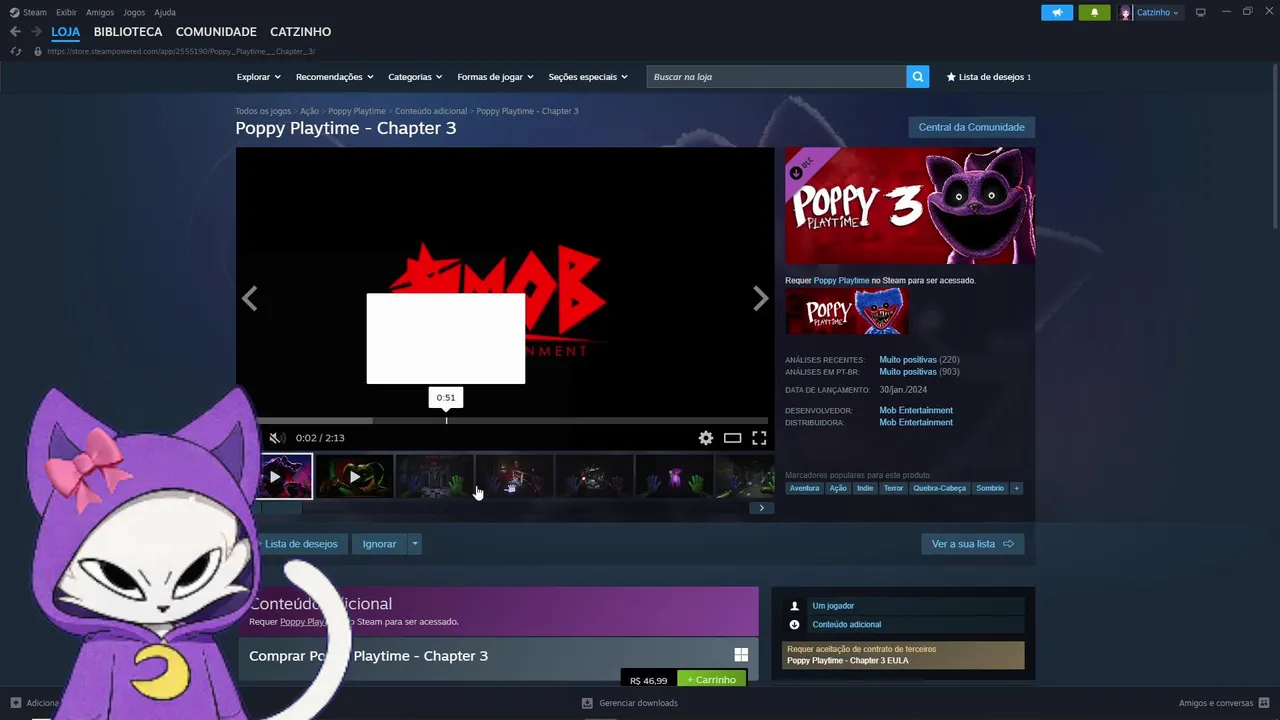Toggle theater mode on the video
The image size is (1280, 720).
[x=733, y=438]
